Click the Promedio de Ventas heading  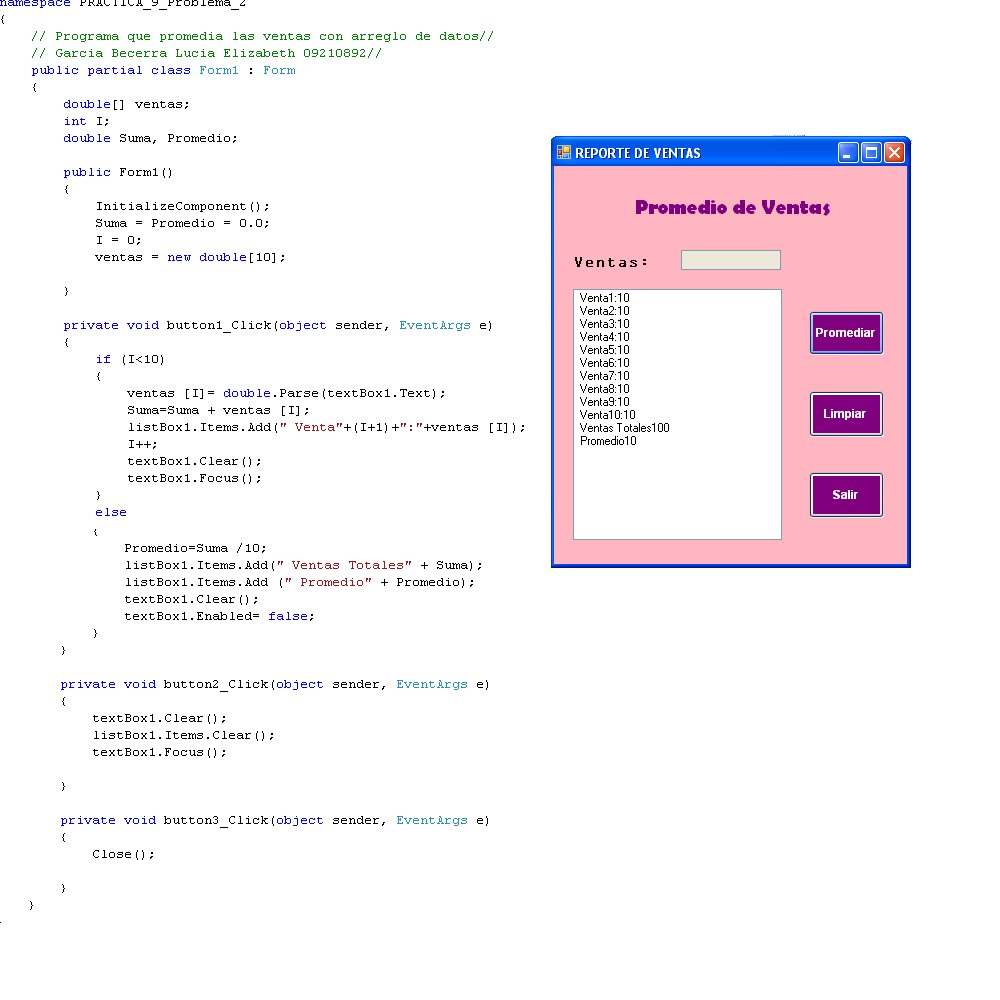732,205
